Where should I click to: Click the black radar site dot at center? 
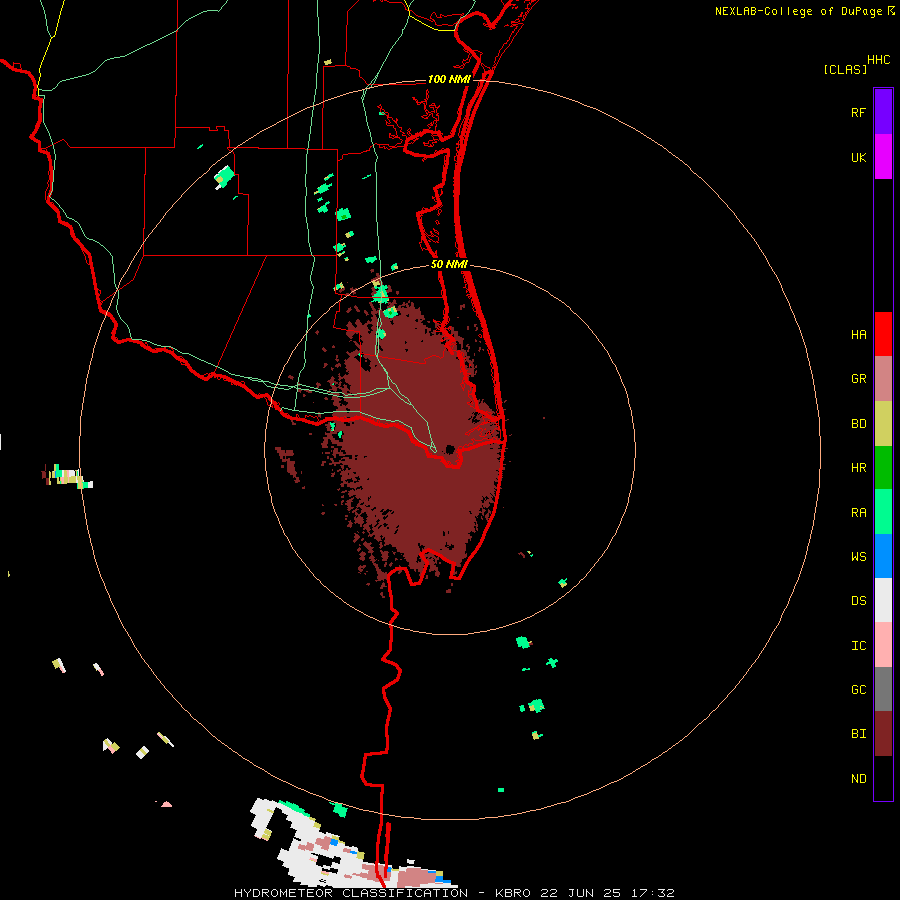tap(450, 449)
